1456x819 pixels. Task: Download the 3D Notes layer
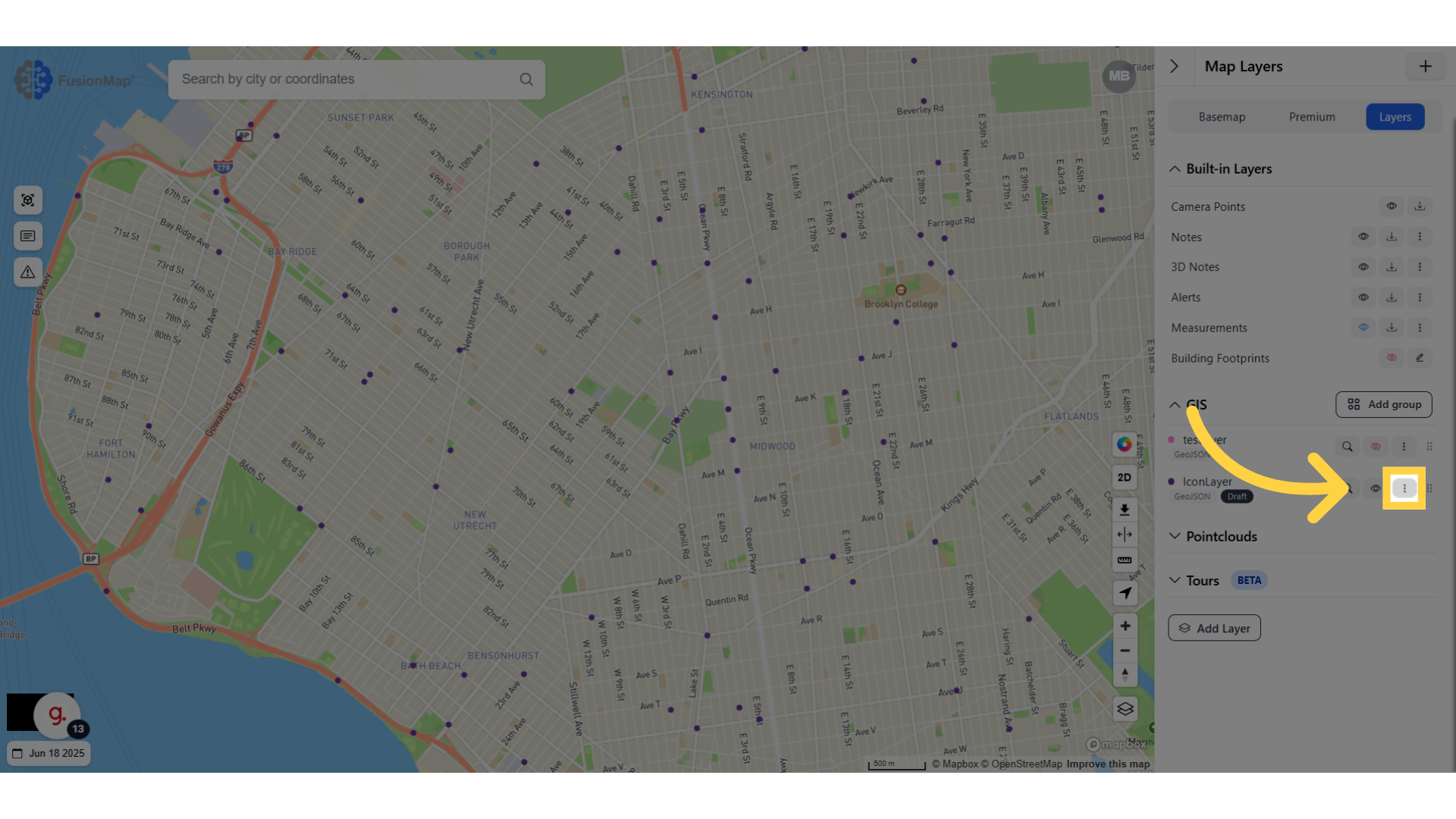pos(1392,267)
